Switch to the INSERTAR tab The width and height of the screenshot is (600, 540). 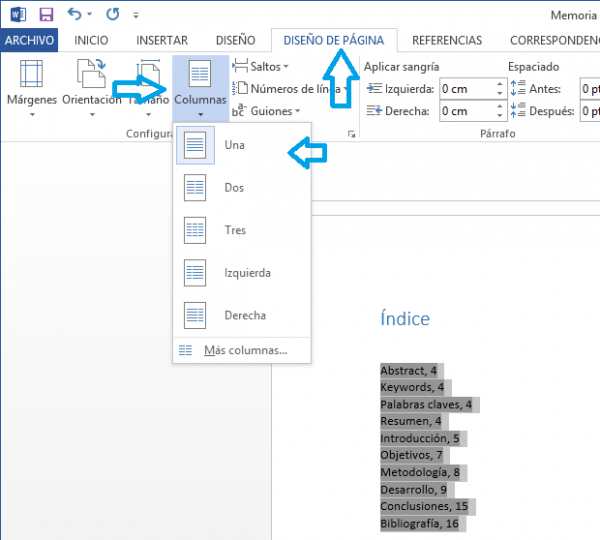pos(162,40)
